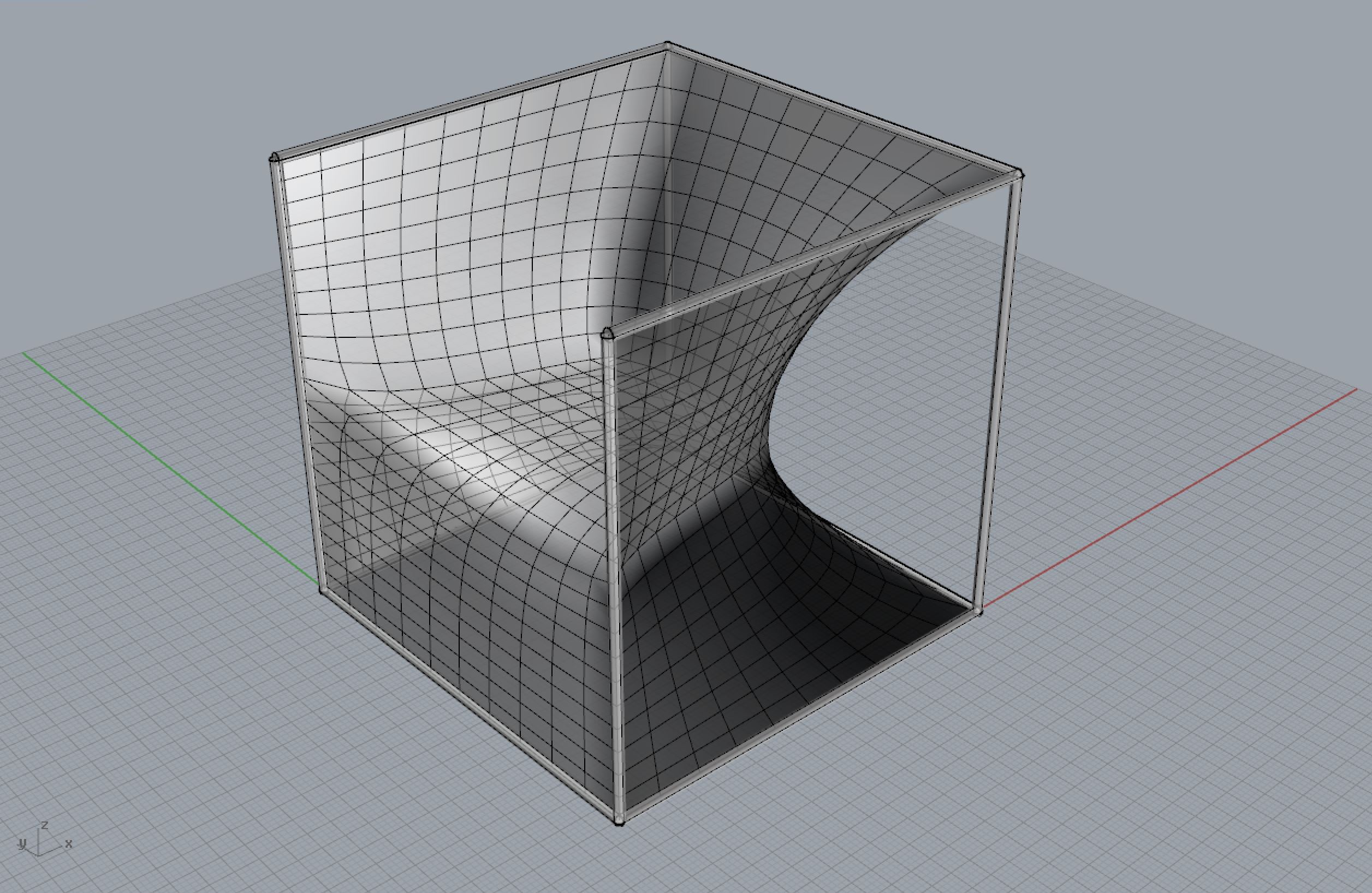Select the right vertical pipe edge

tap(999, 392)
